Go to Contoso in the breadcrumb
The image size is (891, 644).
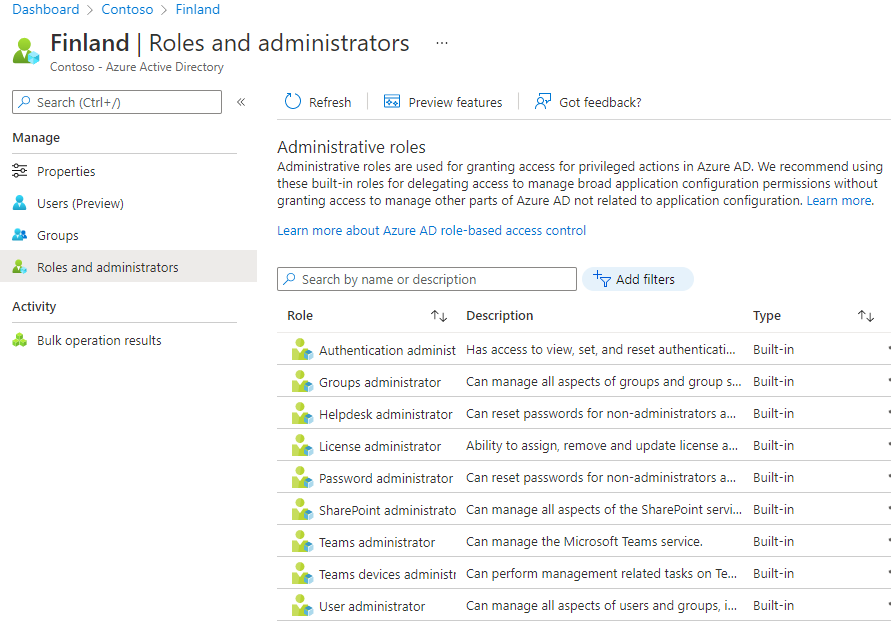coord(127,9)
